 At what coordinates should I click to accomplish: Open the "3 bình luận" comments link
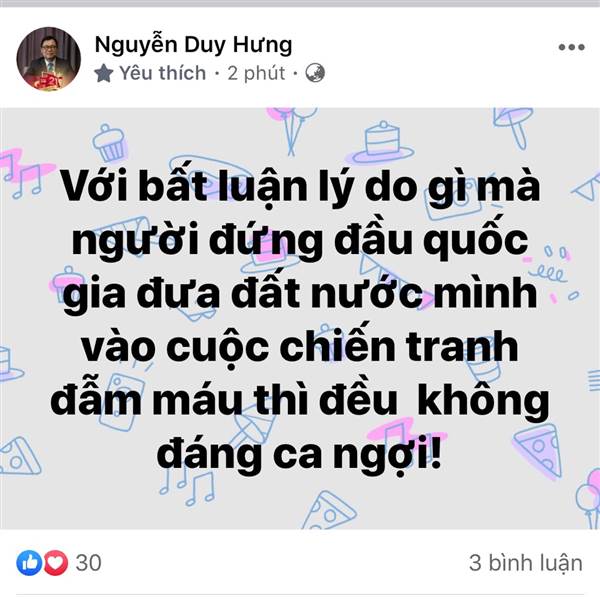(526, 563)
